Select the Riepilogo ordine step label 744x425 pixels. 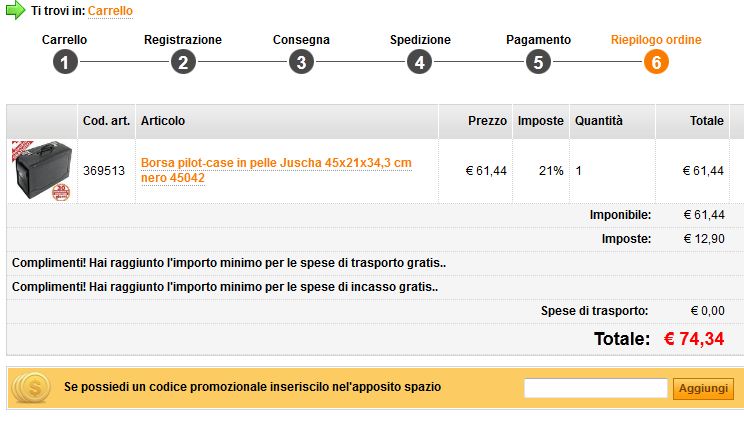click(656, 40)
